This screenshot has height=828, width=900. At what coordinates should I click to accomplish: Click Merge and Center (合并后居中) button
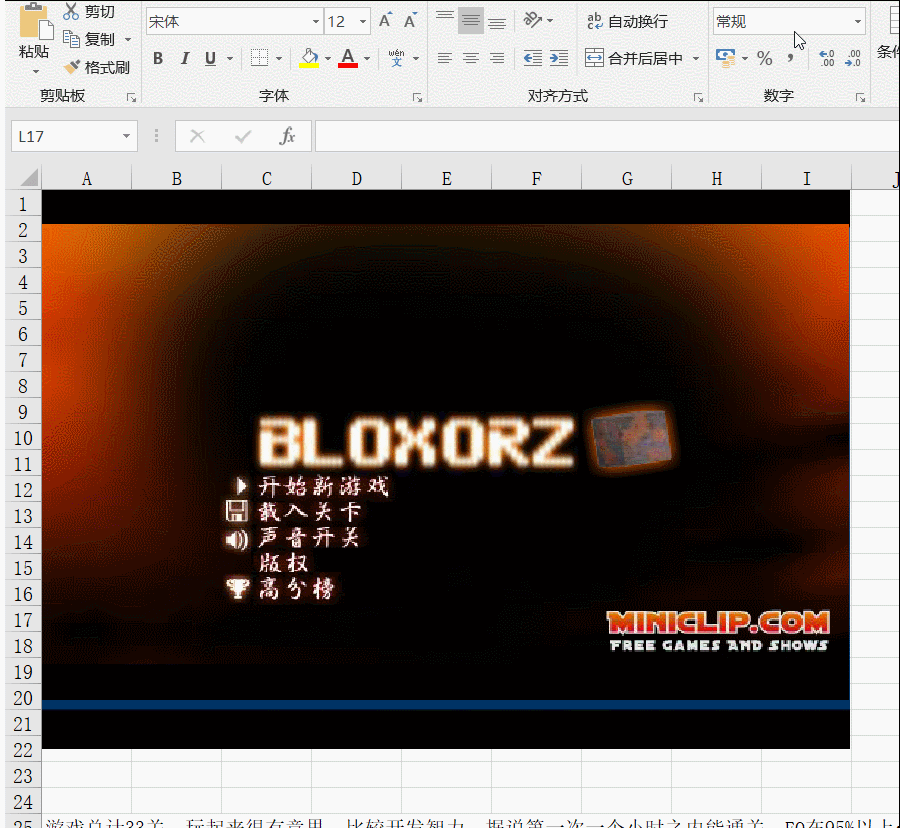point(634,58)
